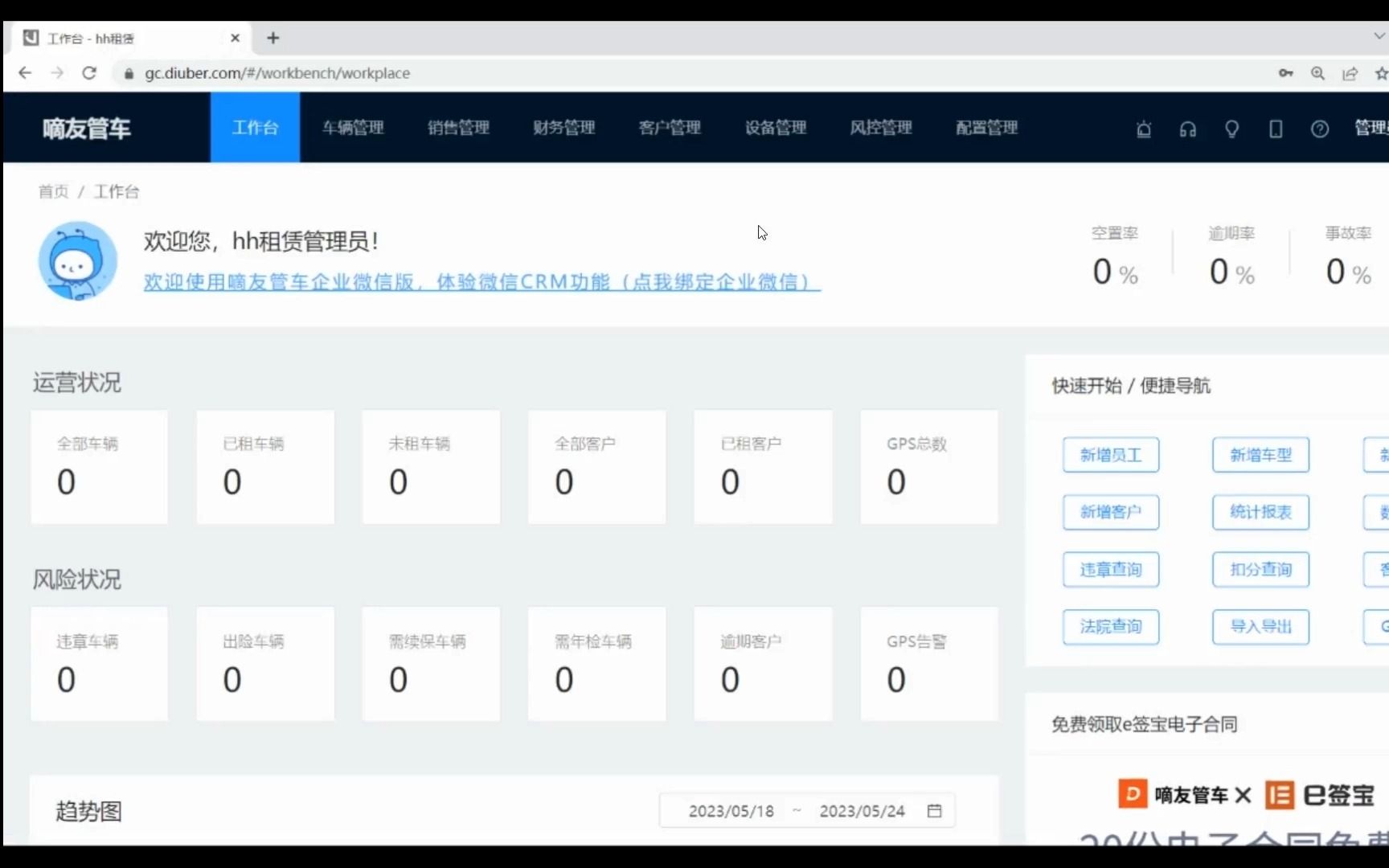This screenshot has width=1389, height=868.
Task: Open the 车辆管理 menu
Action: pyautogui.click(x=353, y=127)
